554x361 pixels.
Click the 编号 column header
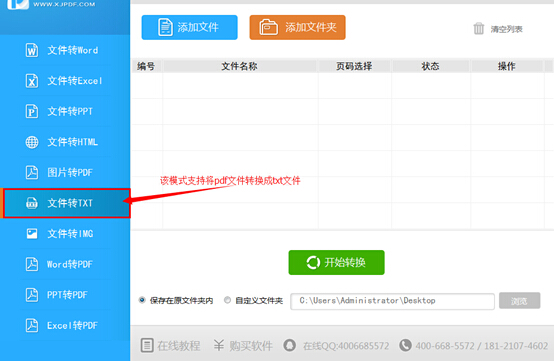coord(146,66)
